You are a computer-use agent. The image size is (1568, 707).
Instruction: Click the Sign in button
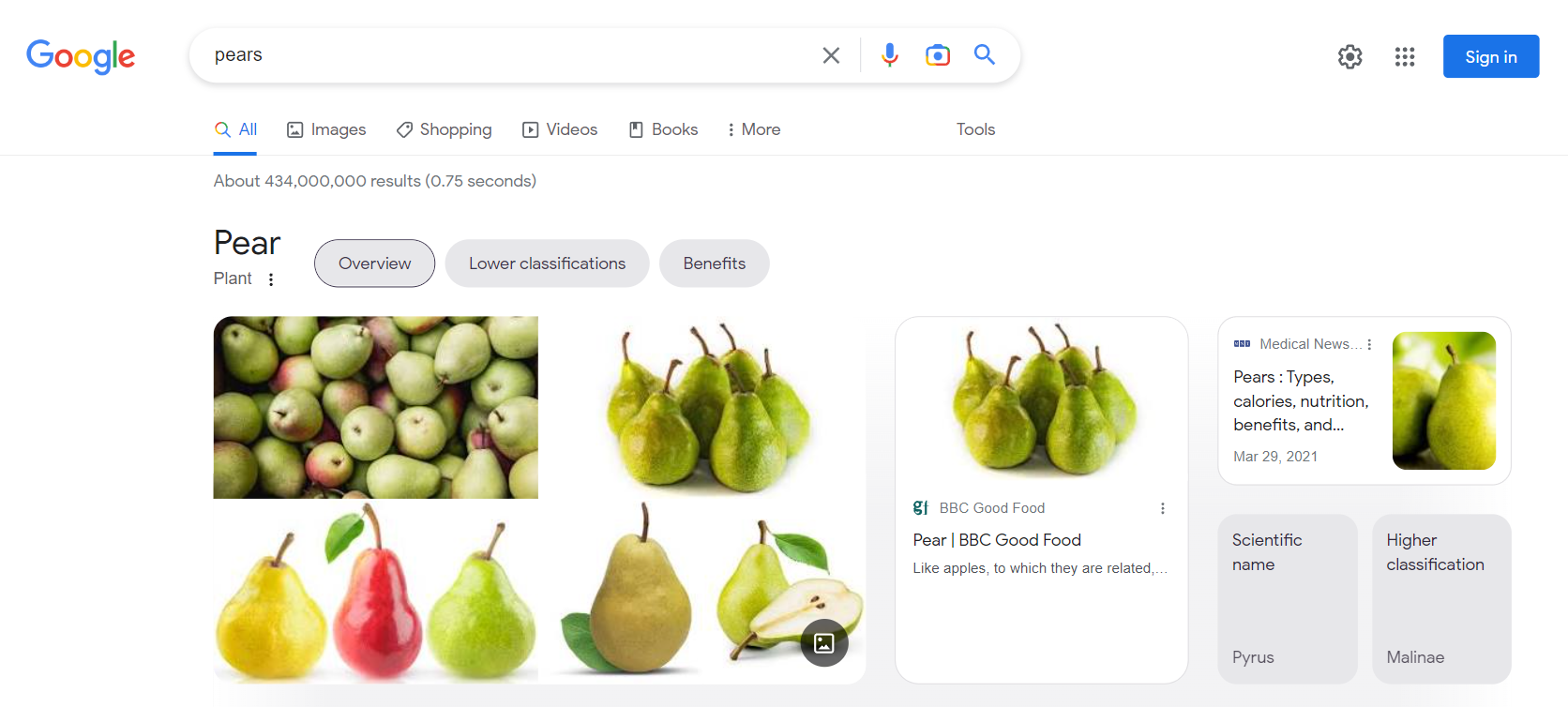[1490, 56]
